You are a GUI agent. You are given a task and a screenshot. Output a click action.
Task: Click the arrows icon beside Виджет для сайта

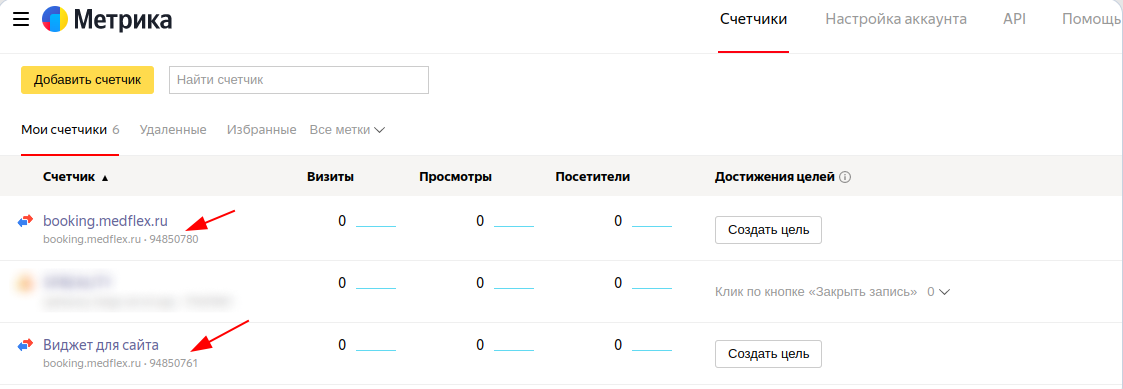coord(26,345)
